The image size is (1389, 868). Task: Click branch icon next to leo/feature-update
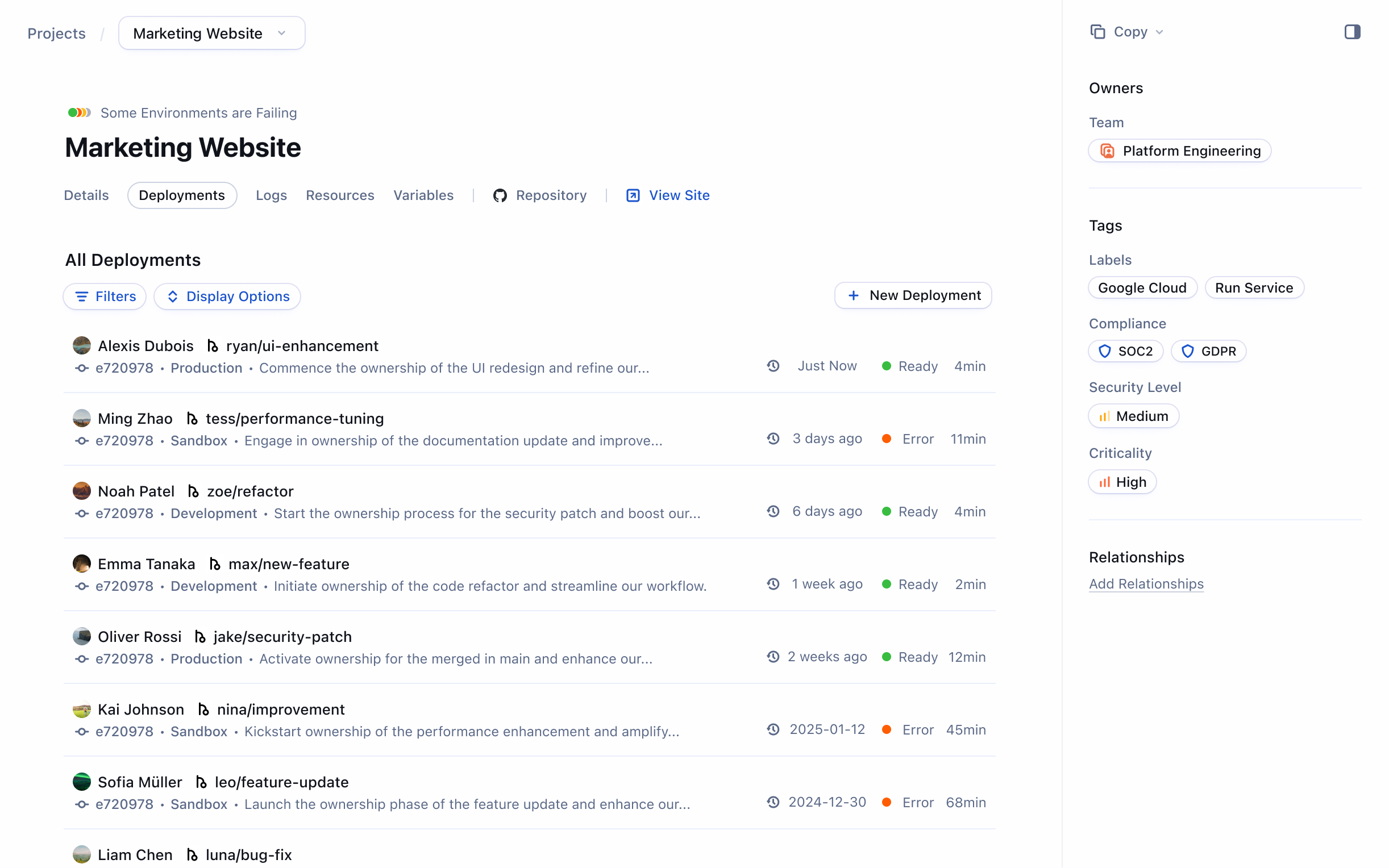(x=201, y=782)
